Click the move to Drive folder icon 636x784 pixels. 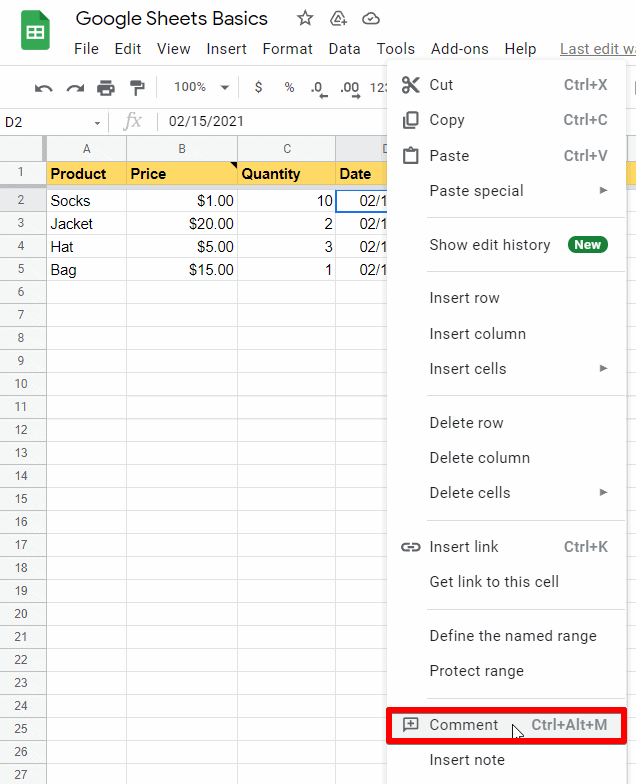(x=338, y=18)
